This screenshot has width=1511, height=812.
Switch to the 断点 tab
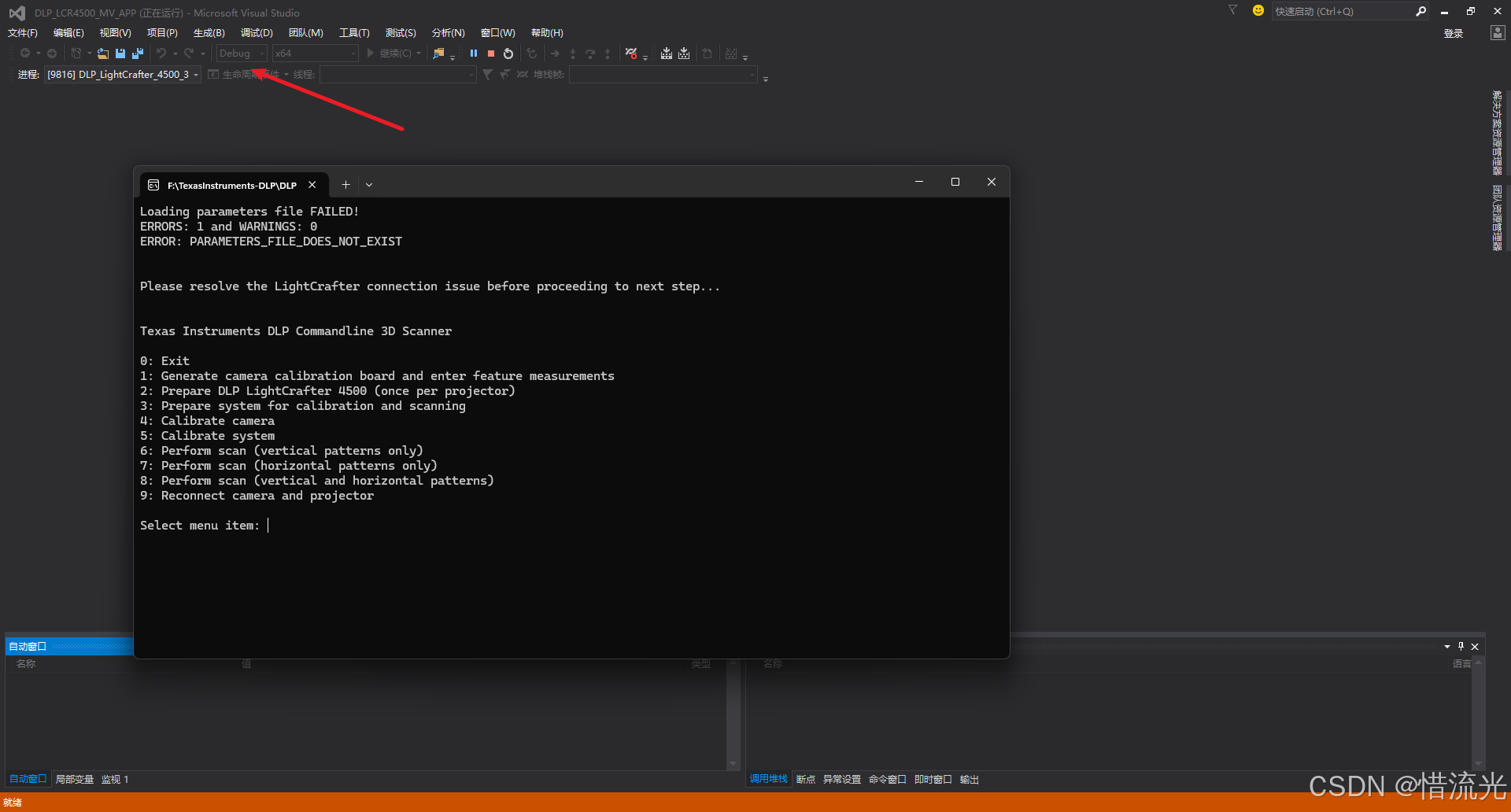pos(806,779)
